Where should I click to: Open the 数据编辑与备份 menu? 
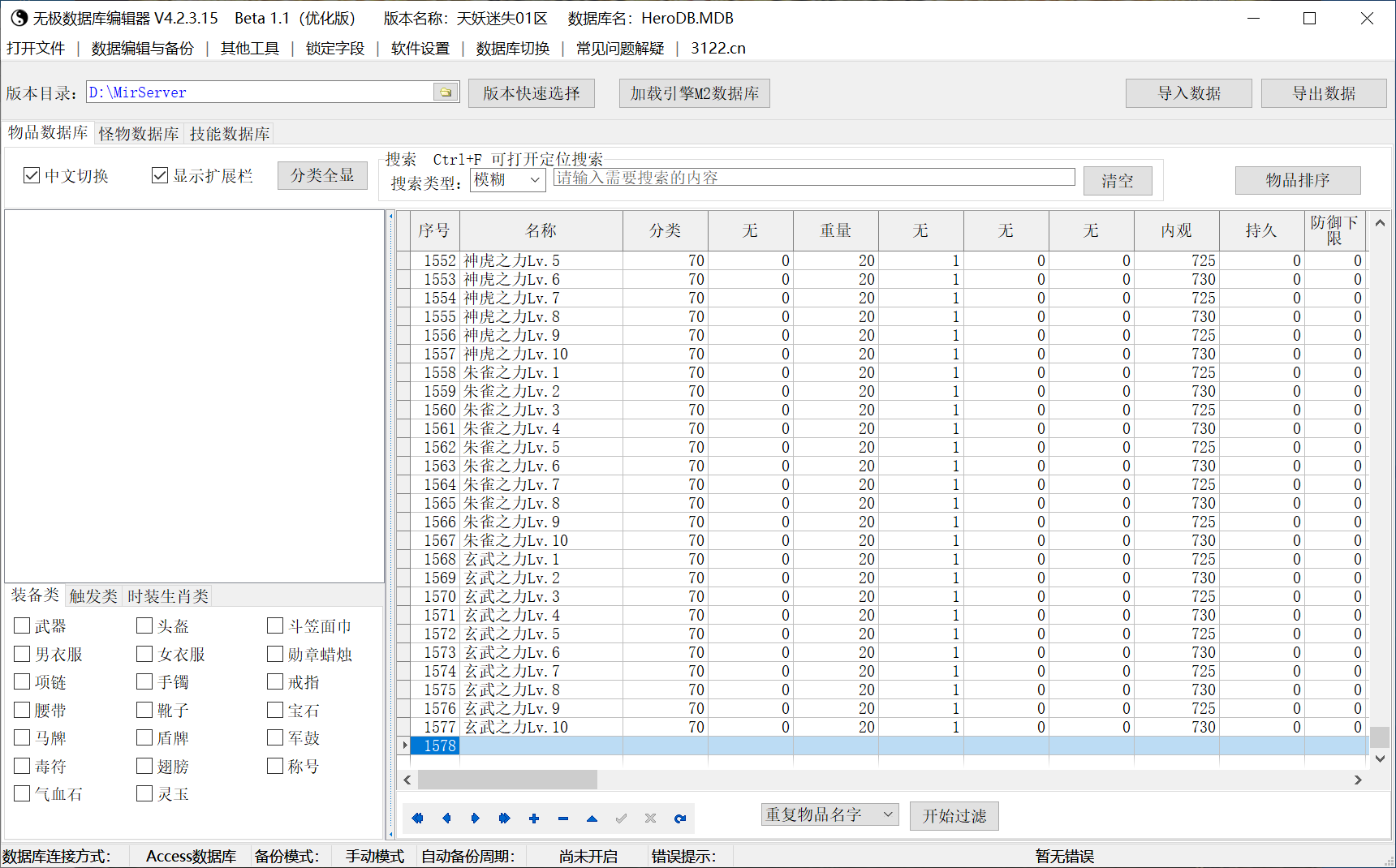point(143,49)
